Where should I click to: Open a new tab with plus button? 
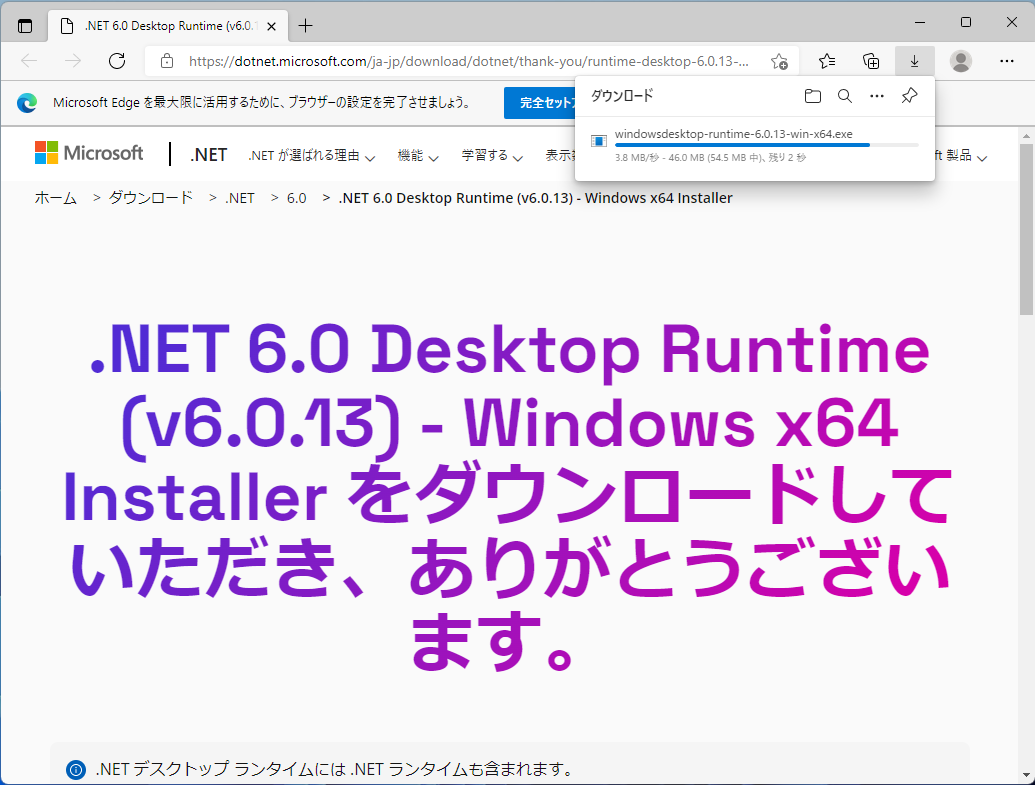(305, 26)
